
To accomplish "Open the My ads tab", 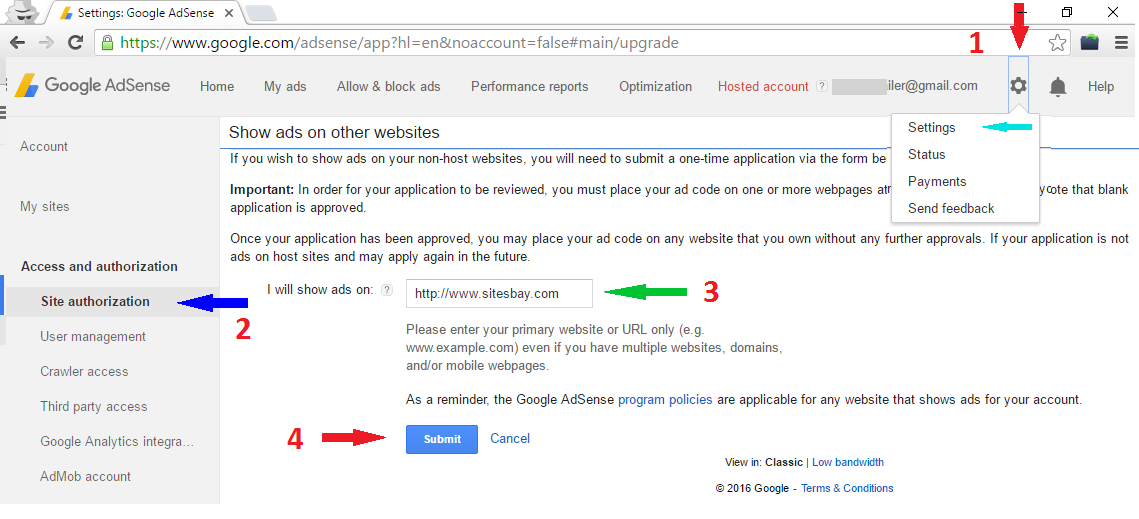I will [x=285, y=86].
